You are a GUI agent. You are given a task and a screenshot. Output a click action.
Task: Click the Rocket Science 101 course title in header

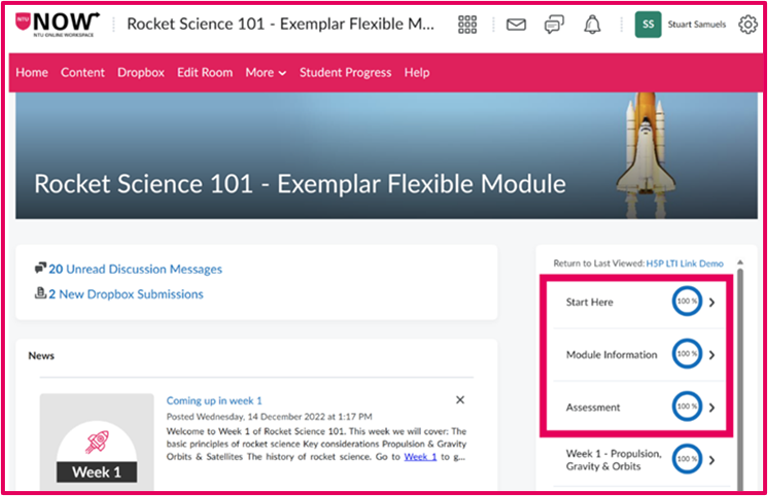[x=280, y=24]
